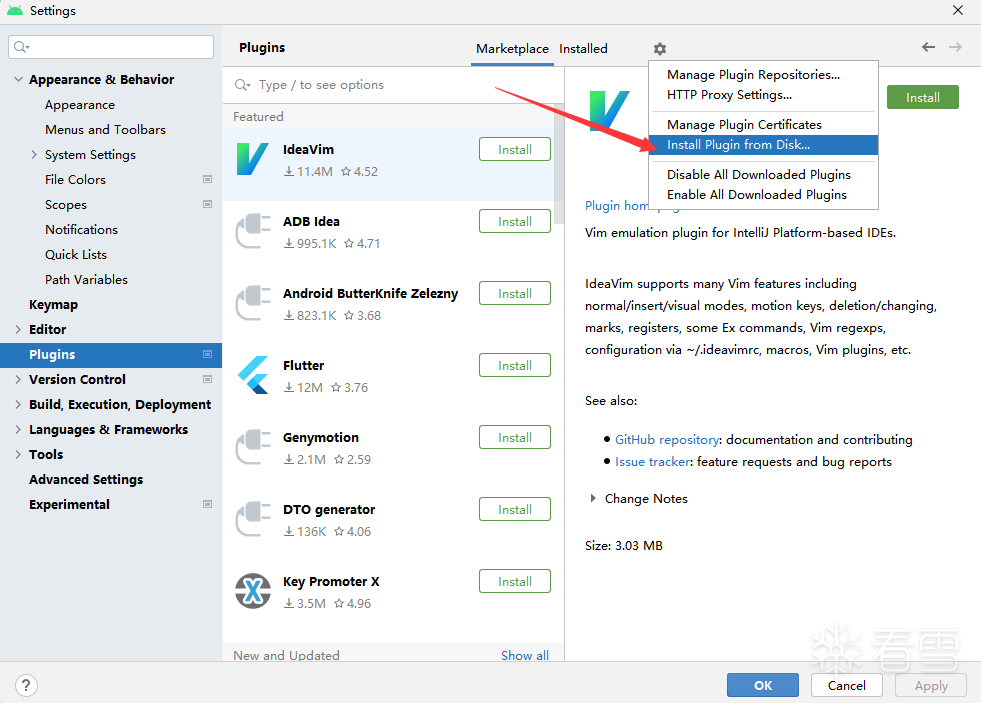
Task: Install the IdeaVim plugin from list
Action: click(x=515, y=149)
